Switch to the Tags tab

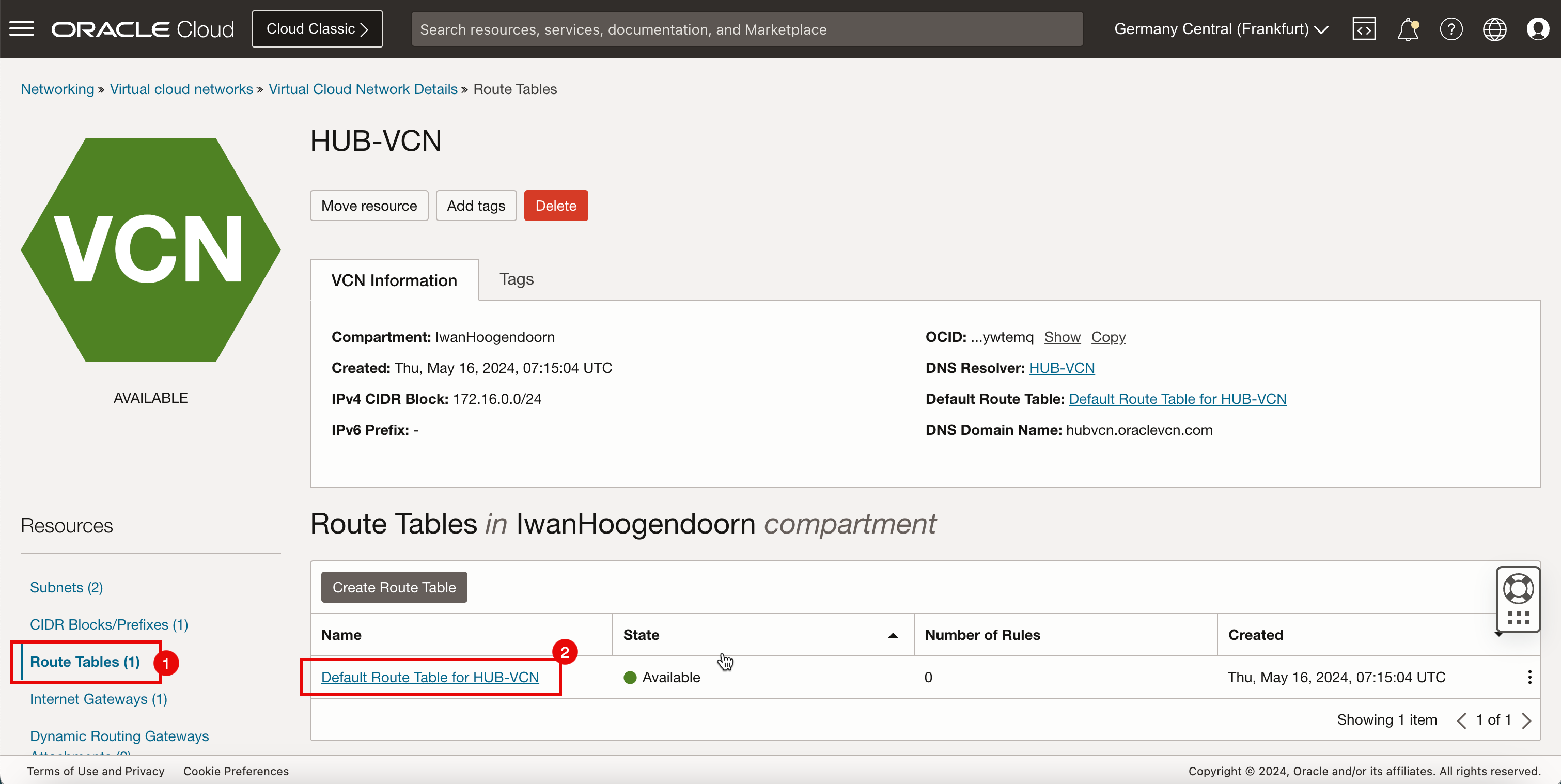tap(516, 278)
